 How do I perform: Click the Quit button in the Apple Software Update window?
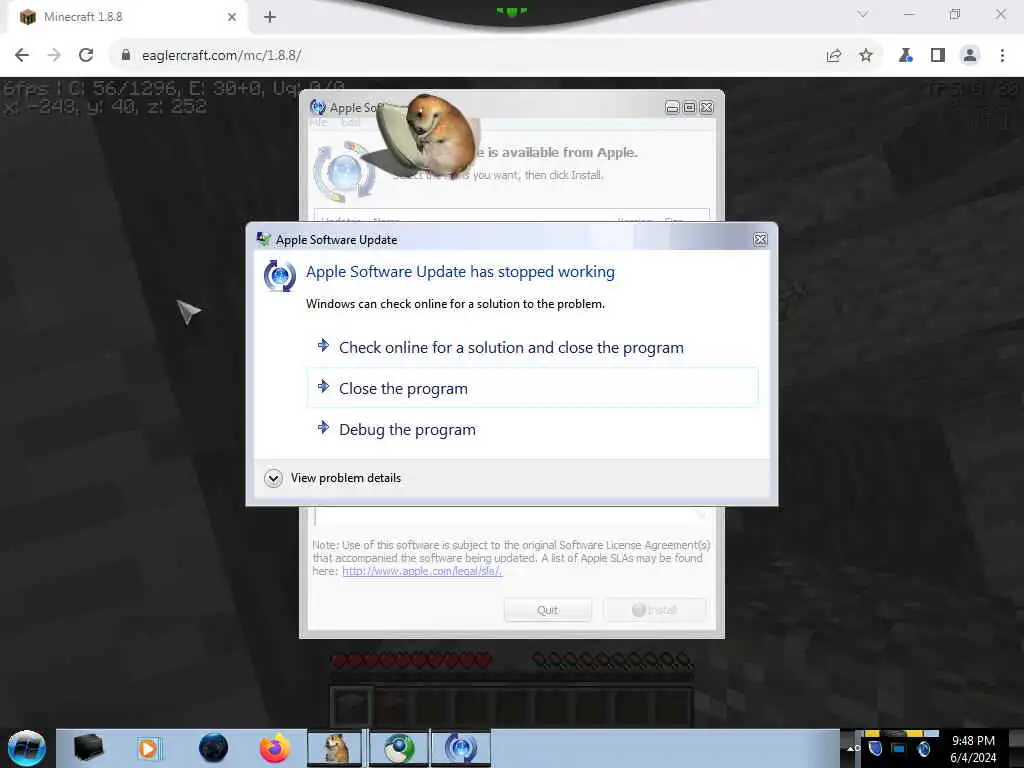(x=548, y=610)
